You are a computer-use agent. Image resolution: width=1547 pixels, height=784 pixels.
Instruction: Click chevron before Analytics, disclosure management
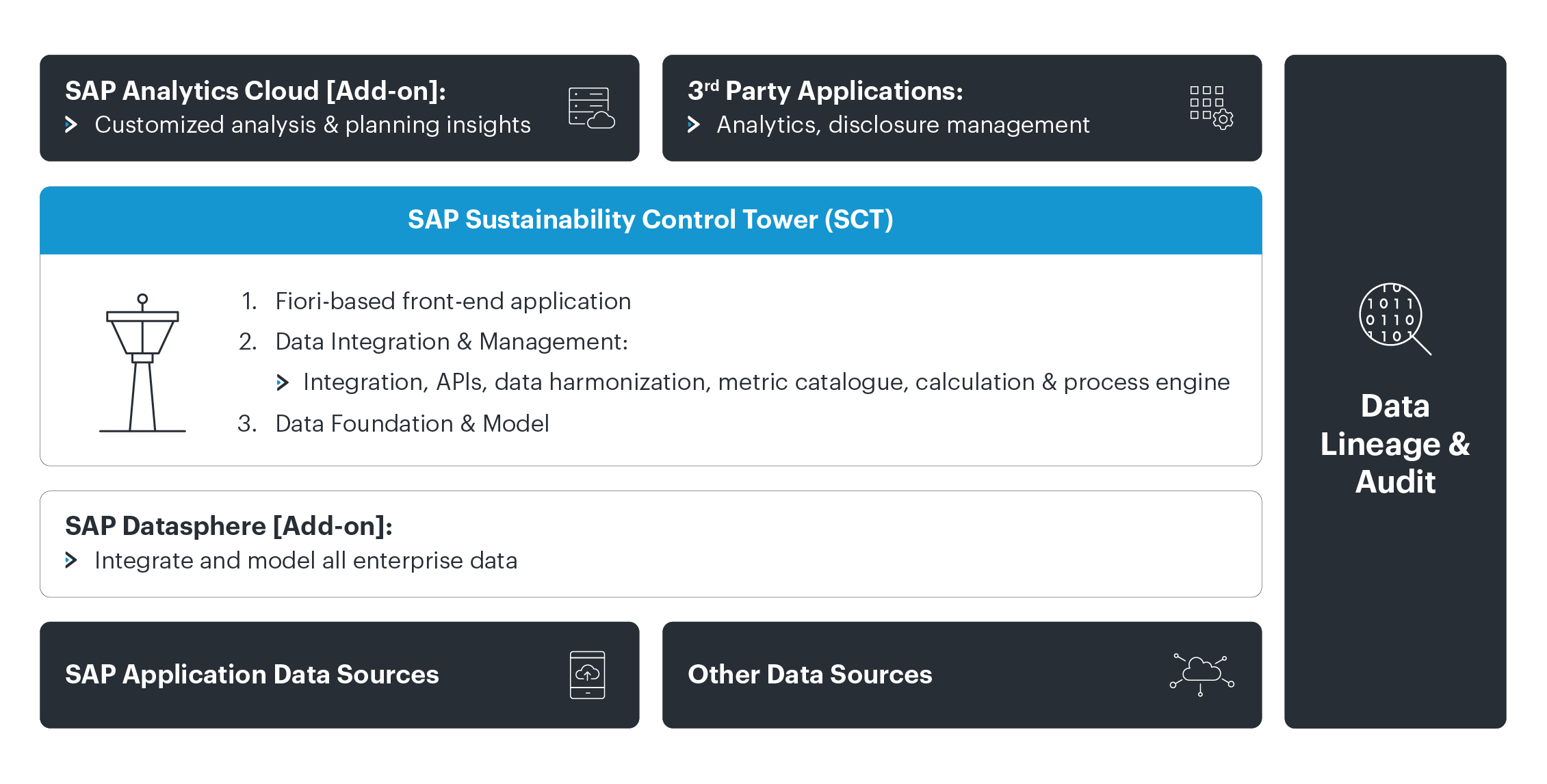[694, 125]
